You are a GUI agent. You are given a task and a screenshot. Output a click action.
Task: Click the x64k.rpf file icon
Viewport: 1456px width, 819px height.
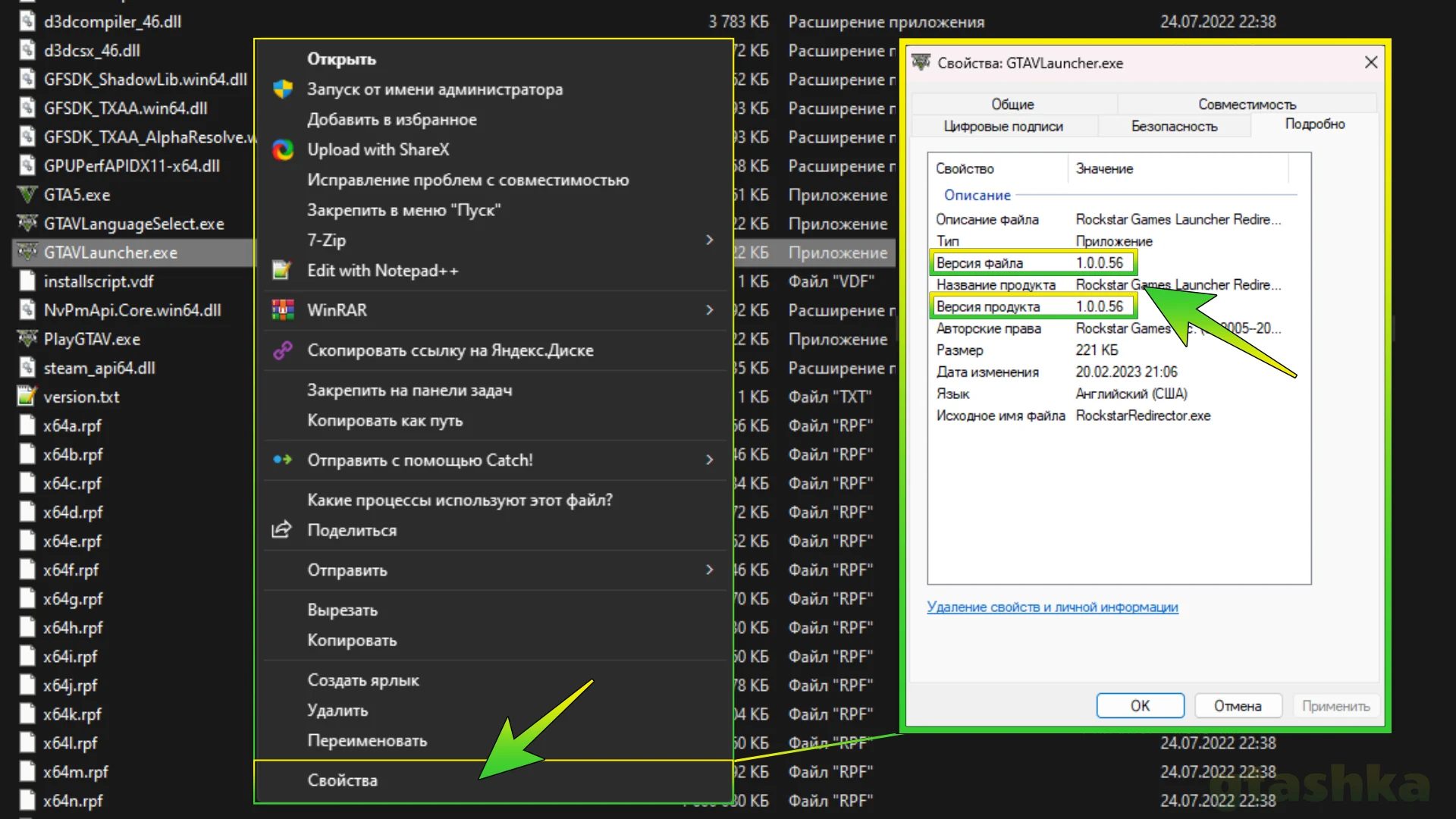[x=27, y=714]
